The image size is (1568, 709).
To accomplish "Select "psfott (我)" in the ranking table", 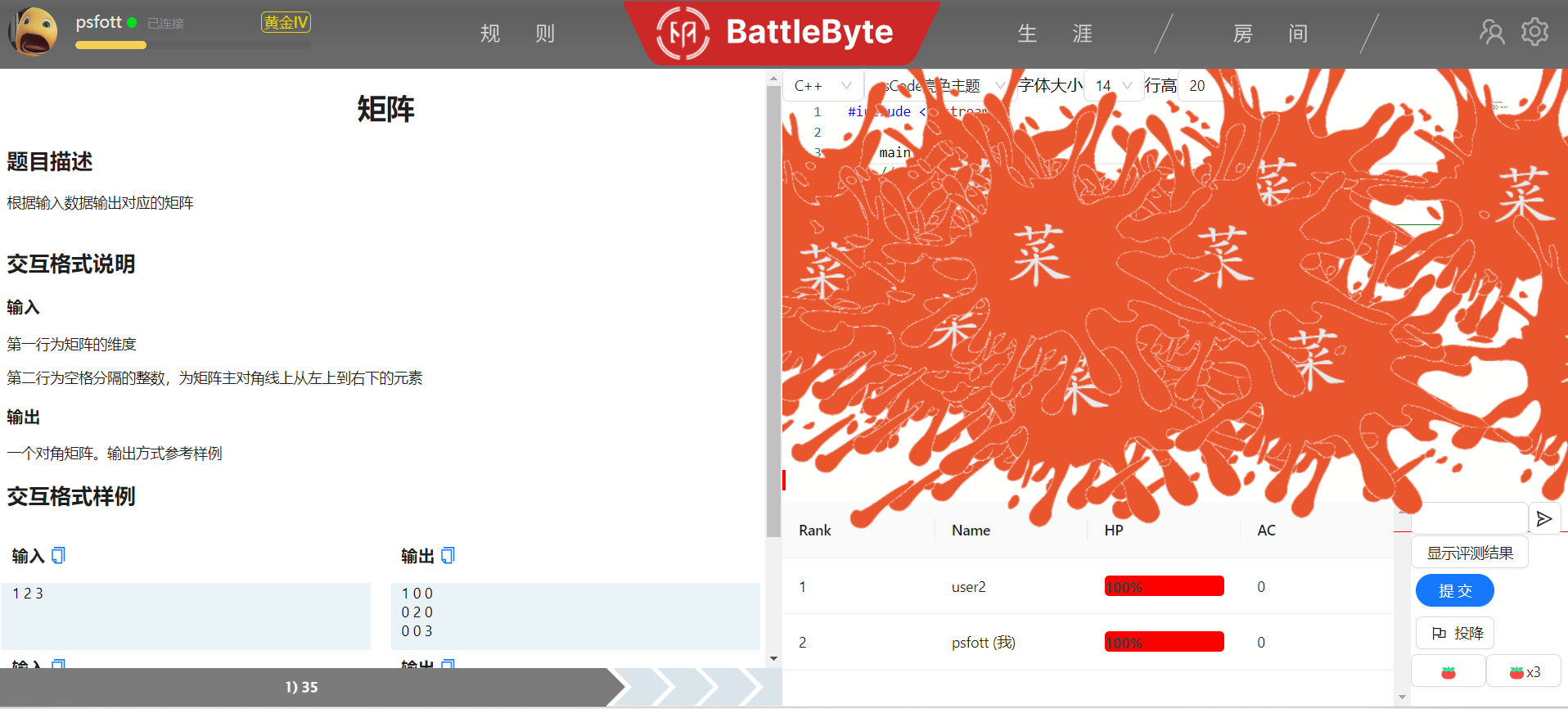I will (984, 643).
